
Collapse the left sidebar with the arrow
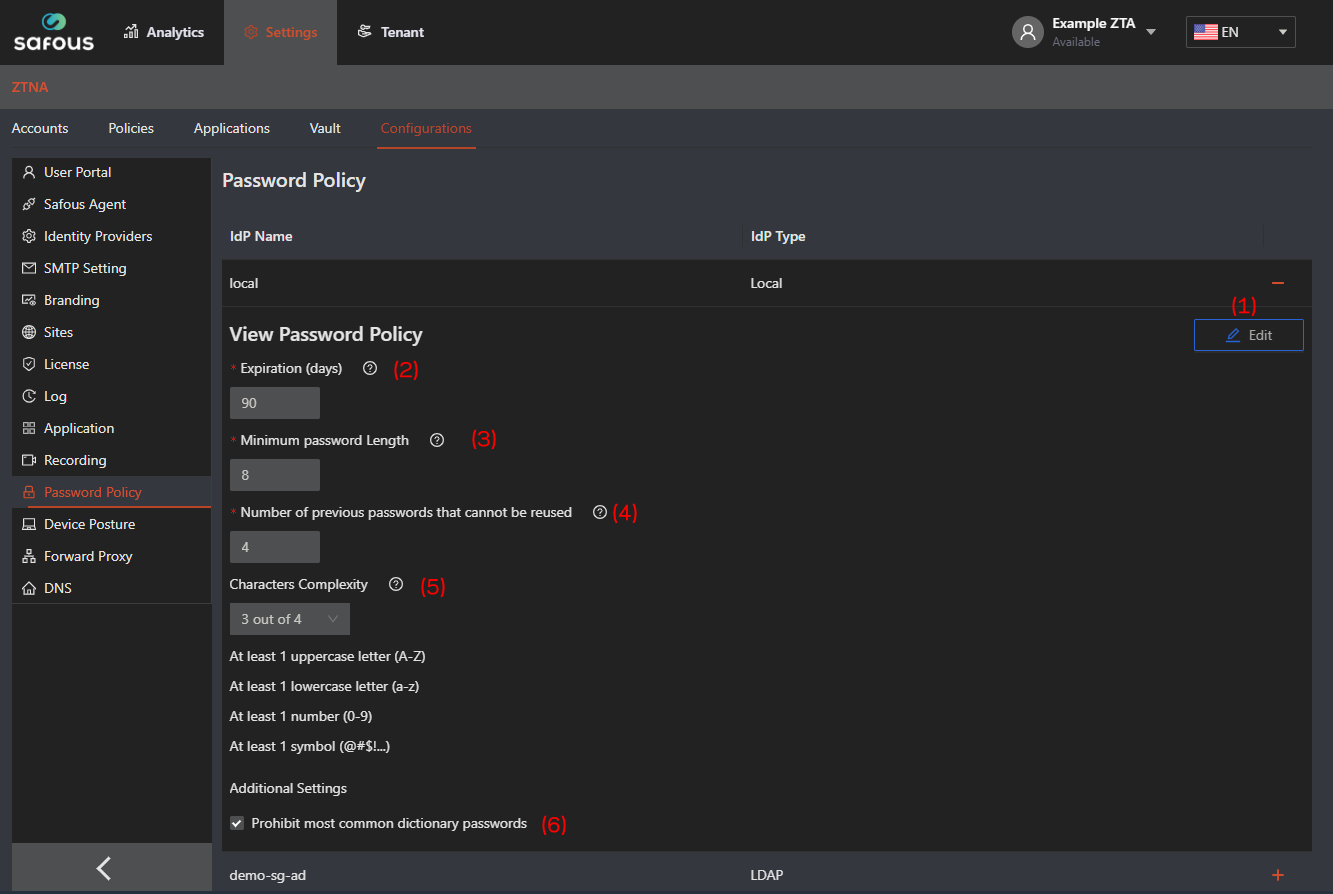coord(103,867)
